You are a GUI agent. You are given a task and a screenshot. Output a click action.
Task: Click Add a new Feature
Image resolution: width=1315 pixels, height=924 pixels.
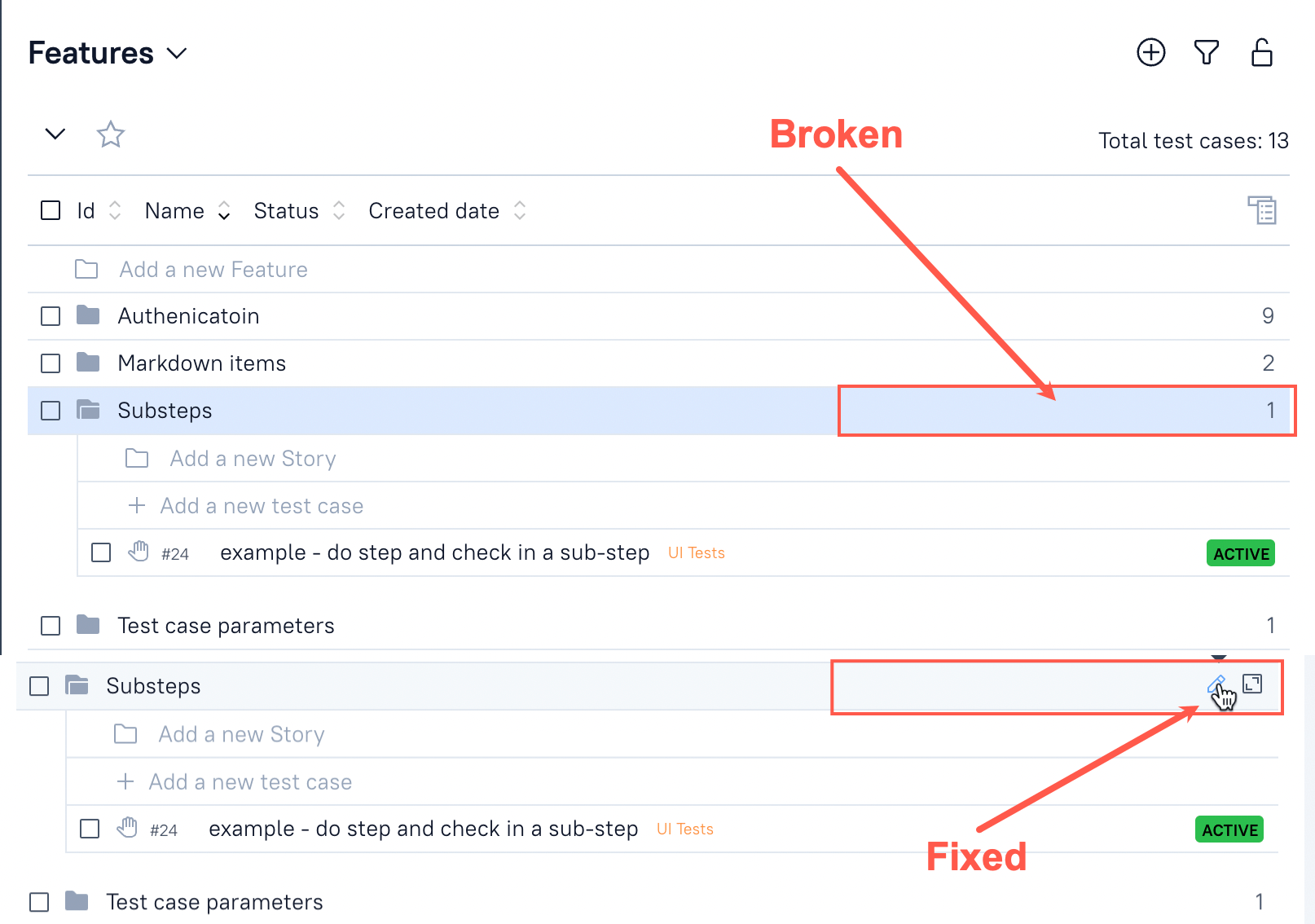[213, 269]
